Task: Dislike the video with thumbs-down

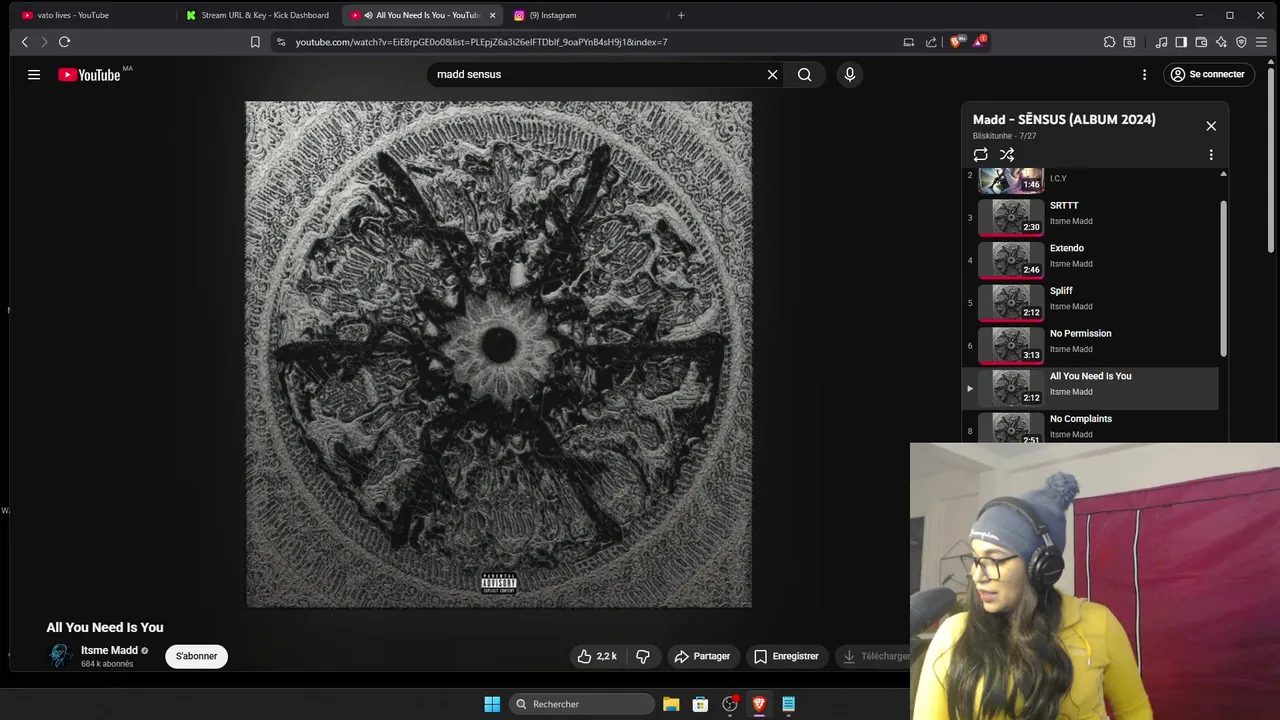Action: pos(643,656)
